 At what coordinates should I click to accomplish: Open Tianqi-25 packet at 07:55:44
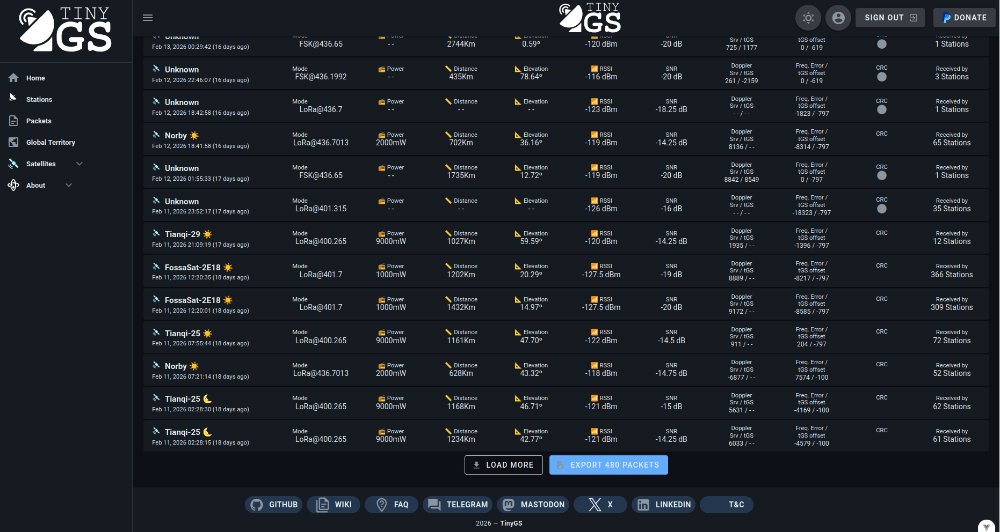pos(566,337)
